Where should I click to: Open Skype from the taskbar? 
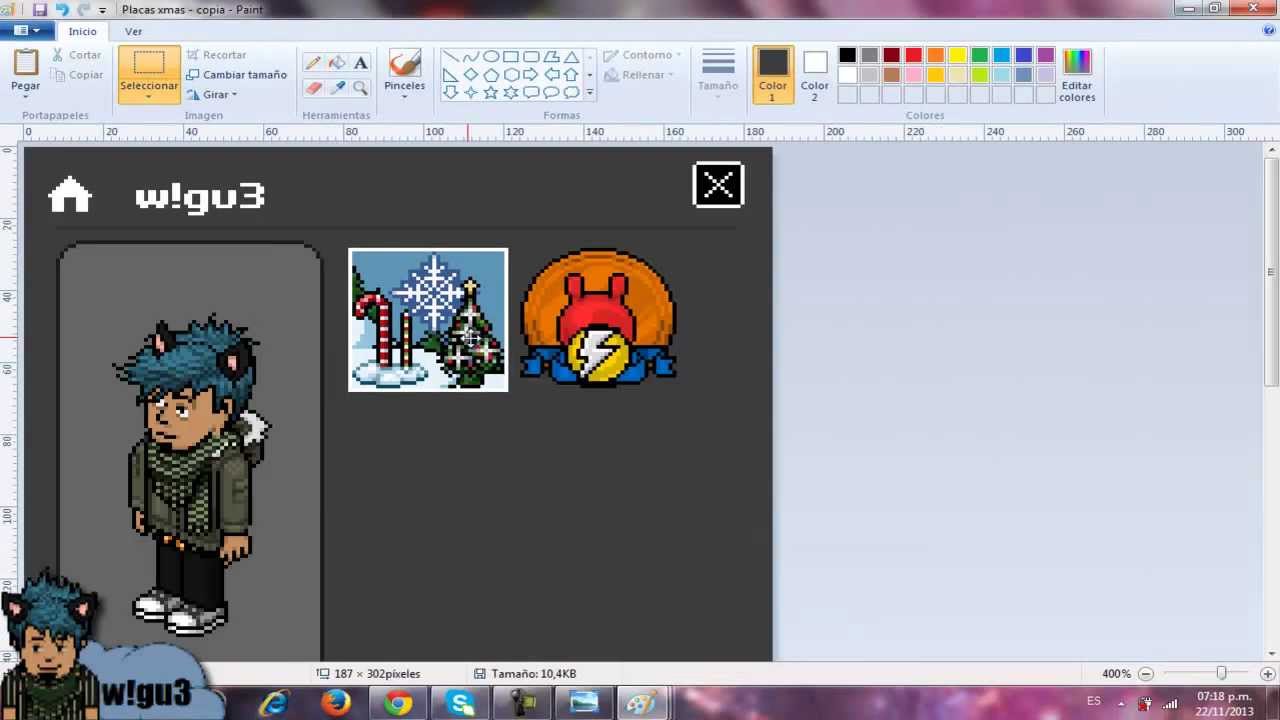(x=461, y=703)
